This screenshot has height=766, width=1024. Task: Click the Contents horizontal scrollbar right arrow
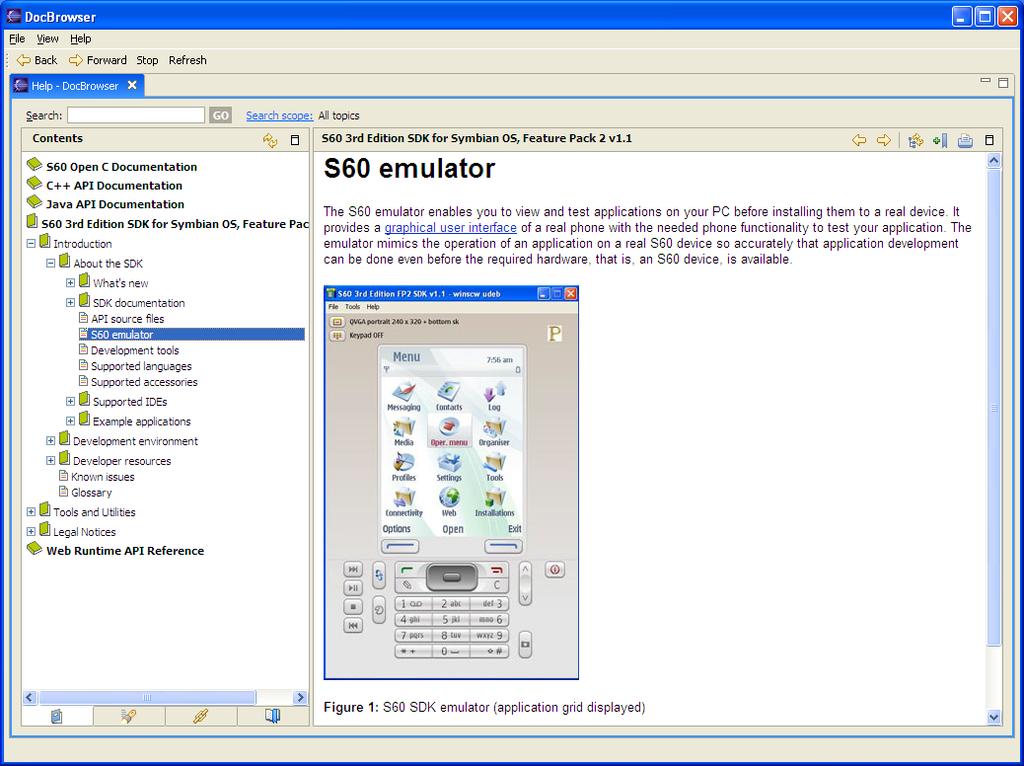[300, 697]
